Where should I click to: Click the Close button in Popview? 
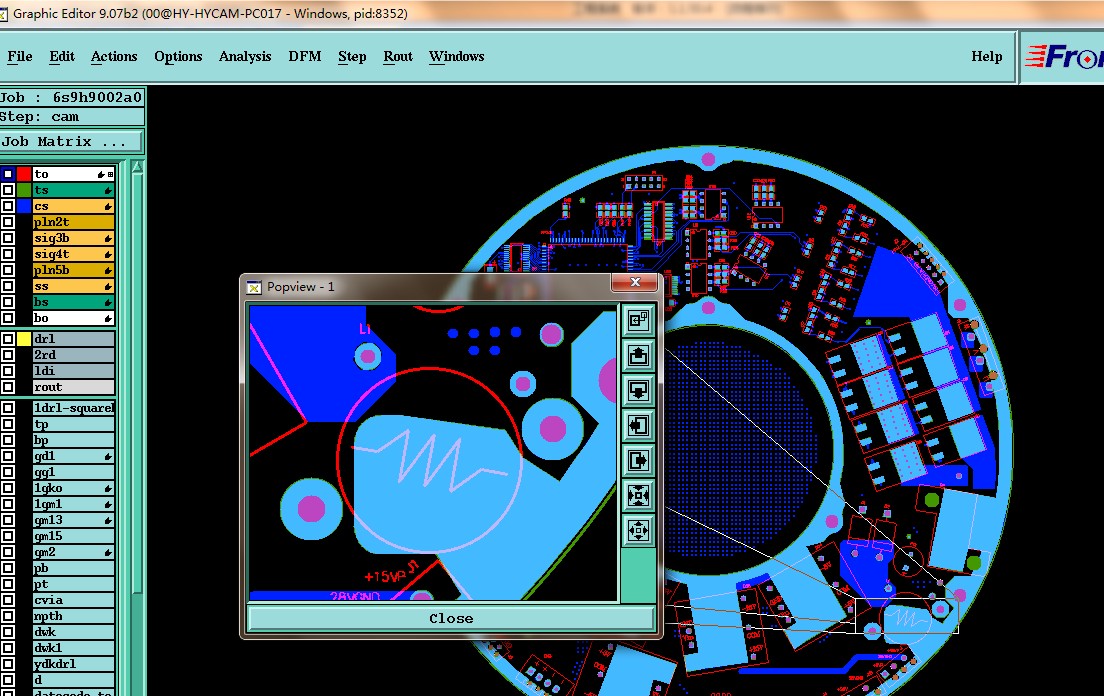pos(451,619)
